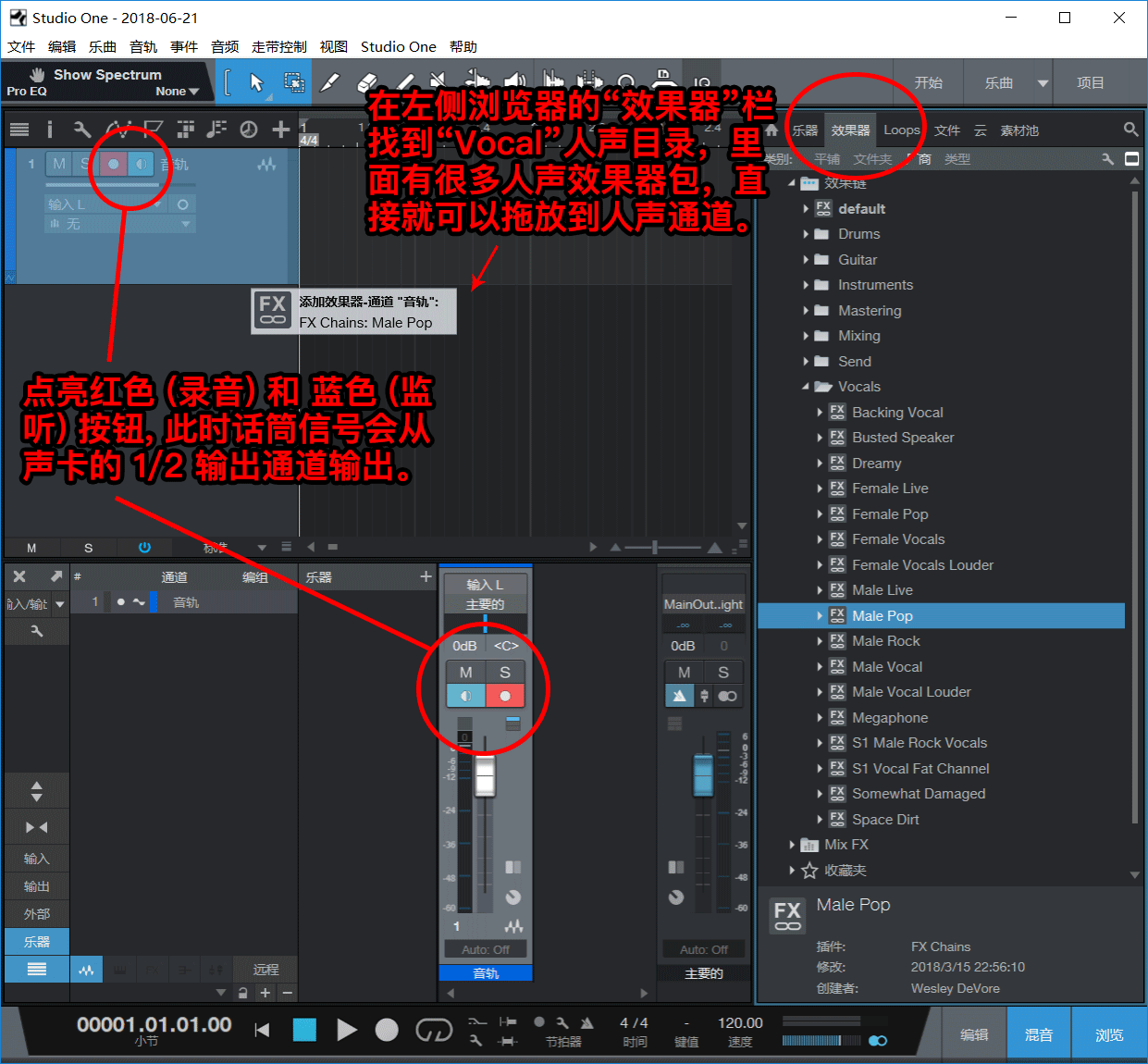Open dropdown arrow next to 乐曲 button

[1043, 83]
